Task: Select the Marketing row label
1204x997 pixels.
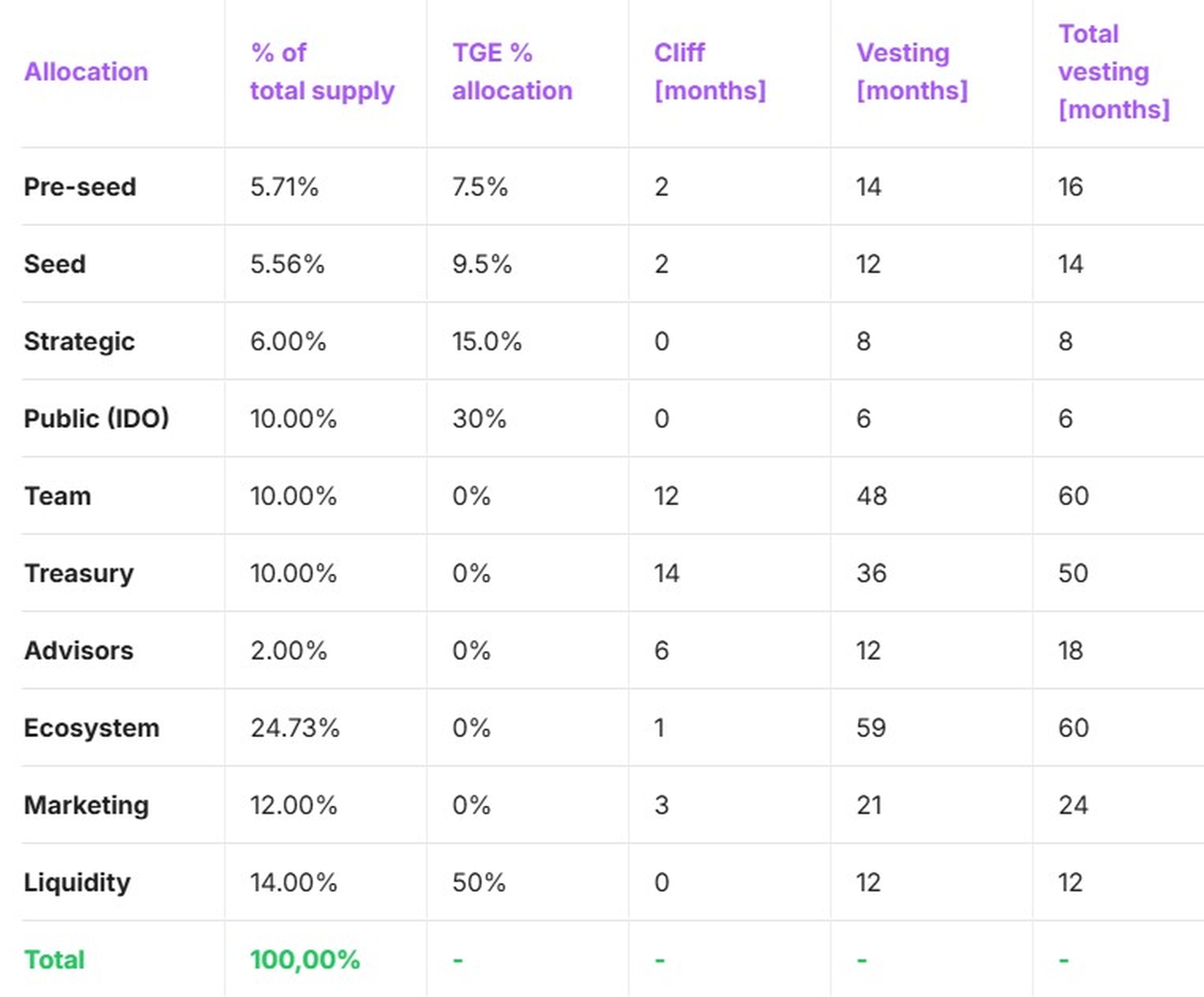Action: 86,805
